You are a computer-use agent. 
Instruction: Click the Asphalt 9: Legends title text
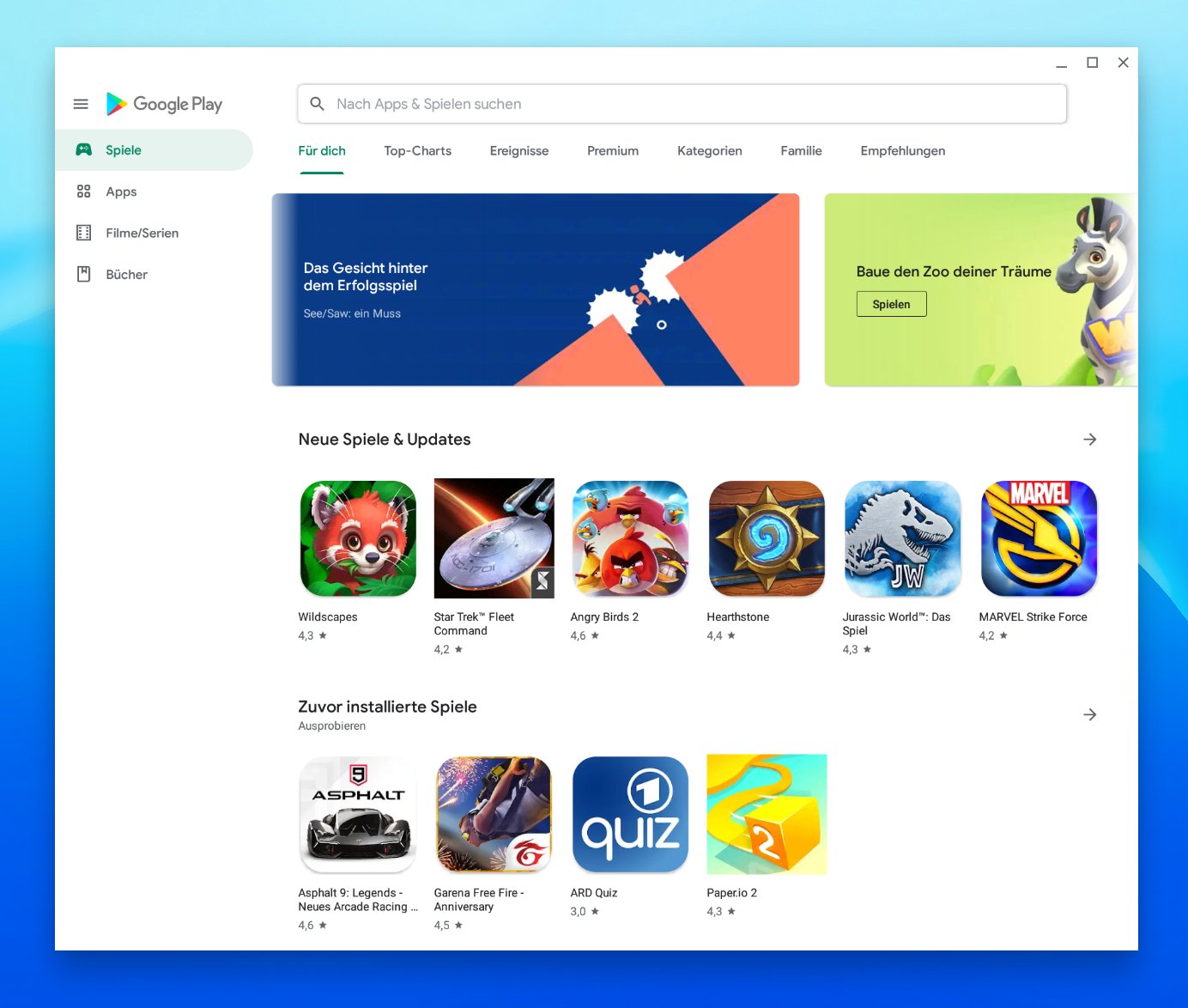click(358, 900)
